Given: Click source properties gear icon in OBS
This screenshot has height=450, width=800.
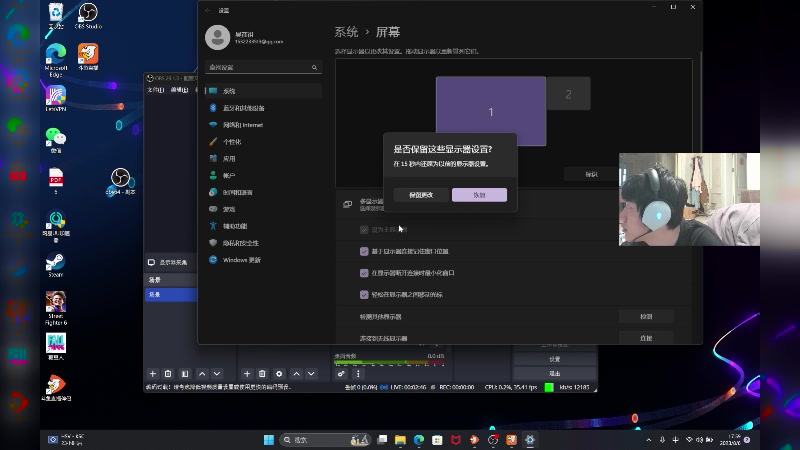Looking at the screenshot, I should point(279,374).
